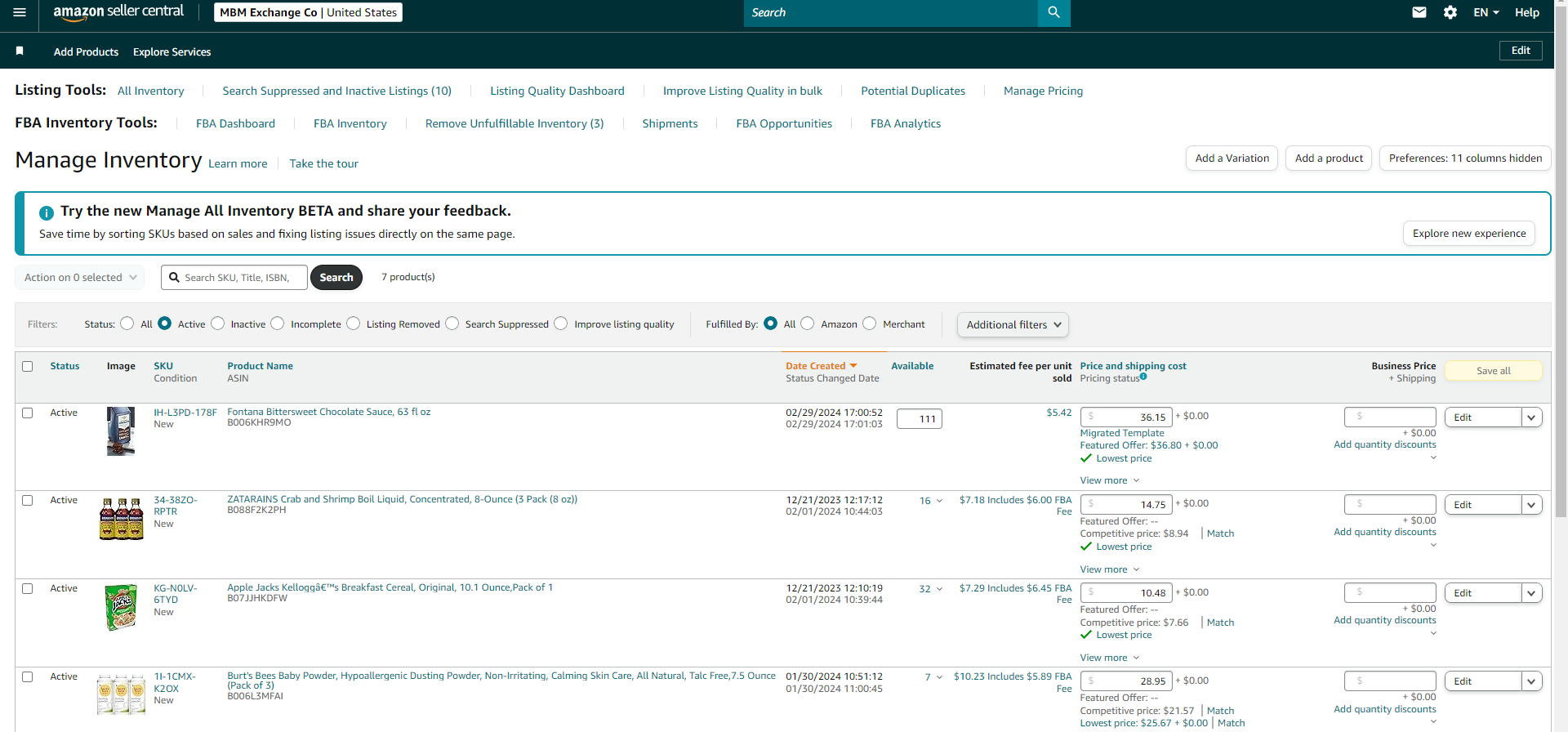Click the Search SKU, Title, ISBN field
The width and height of the screenshot is (1568, 732).
pyautogui.click(x=234, y=278)
